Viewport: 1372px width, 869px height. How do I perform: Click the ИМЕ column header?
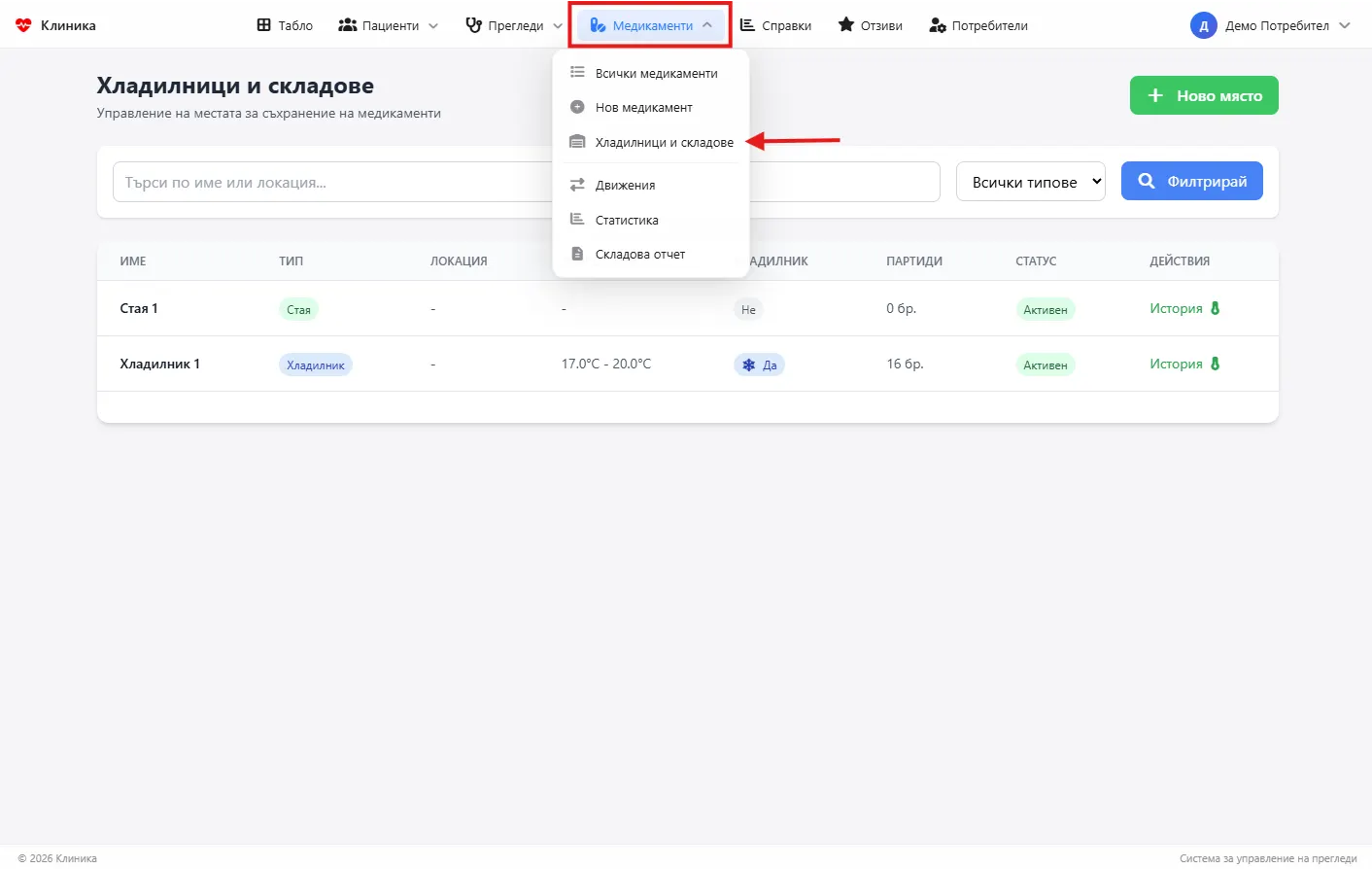133,261
